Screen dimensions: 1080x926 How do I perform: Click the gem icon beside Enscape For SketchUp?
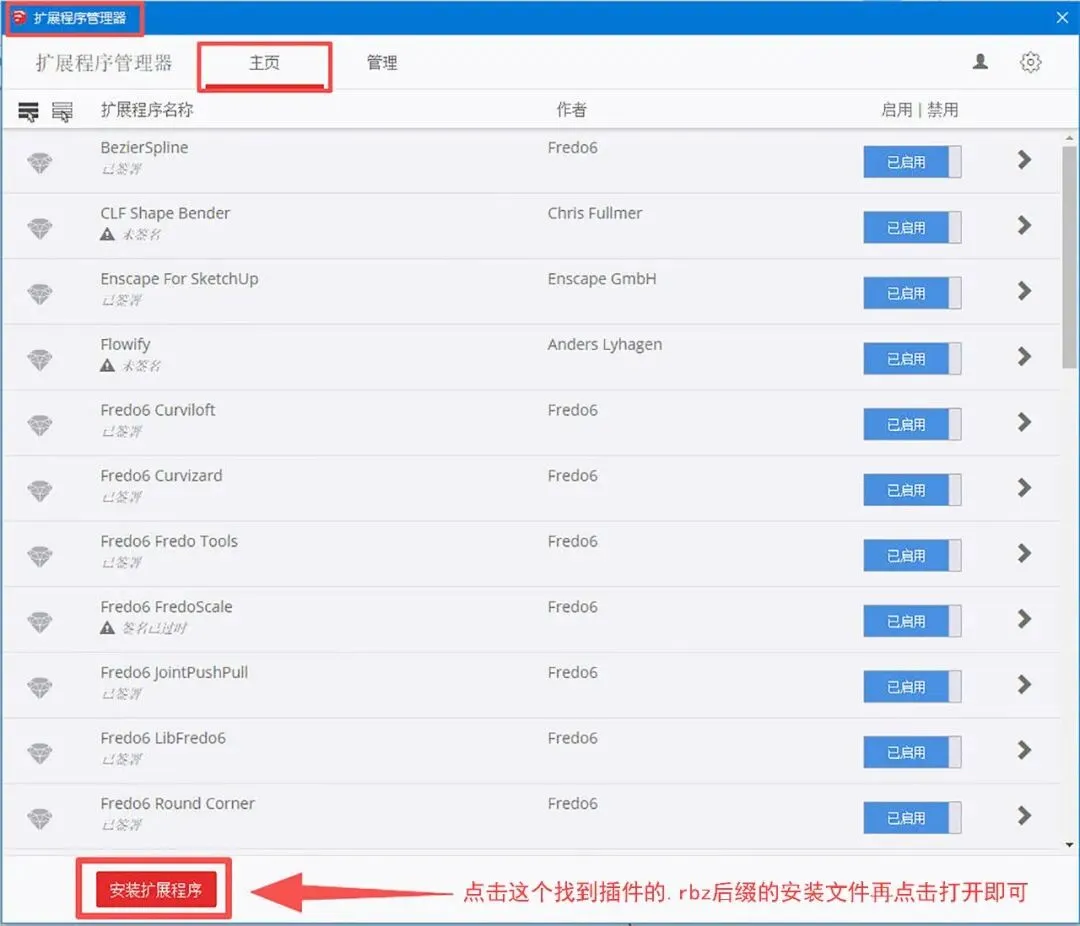40,294
